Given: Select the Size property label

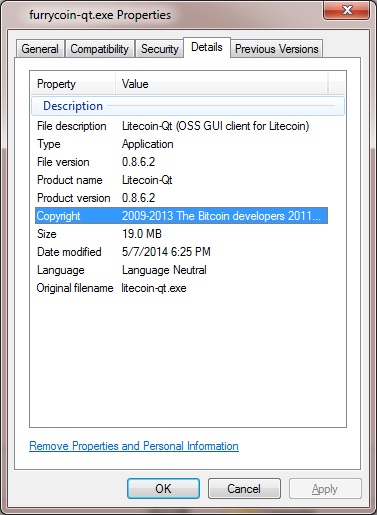Looking at the screenshot, I should pyautogui.click(x=47, y=234).
